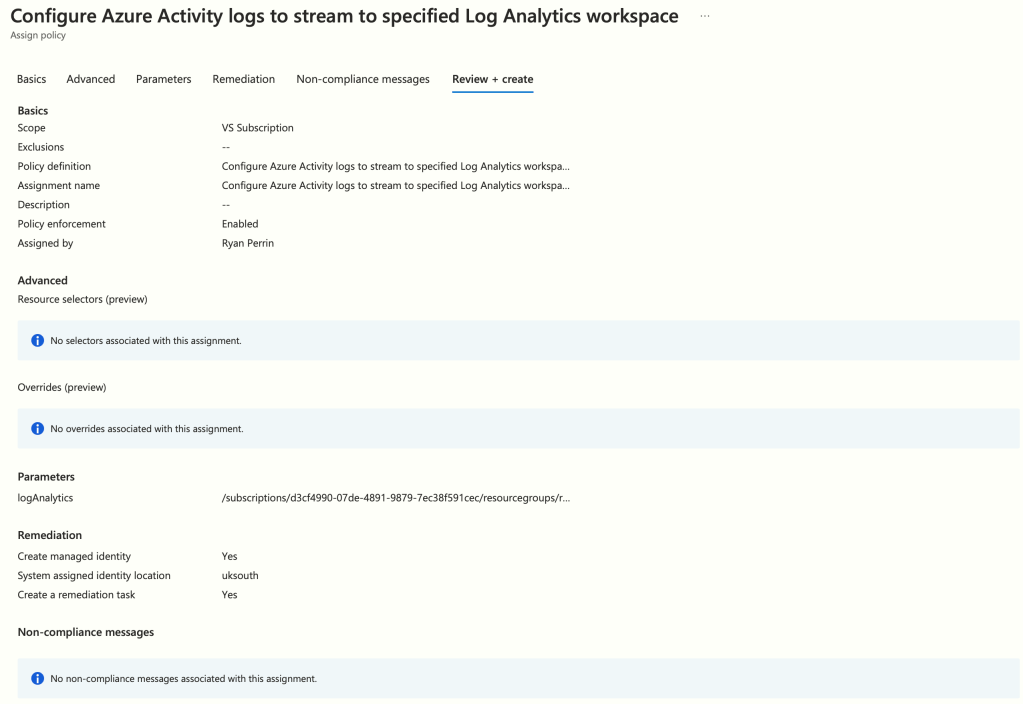Click the Ryan Perrin assigned by value
The width and height of the screenshot is (1023, 704).
(248, 243)
